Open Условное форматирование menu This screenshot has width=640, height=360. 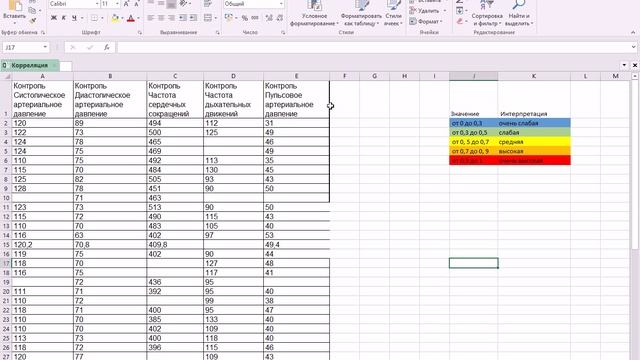[314, 13]
